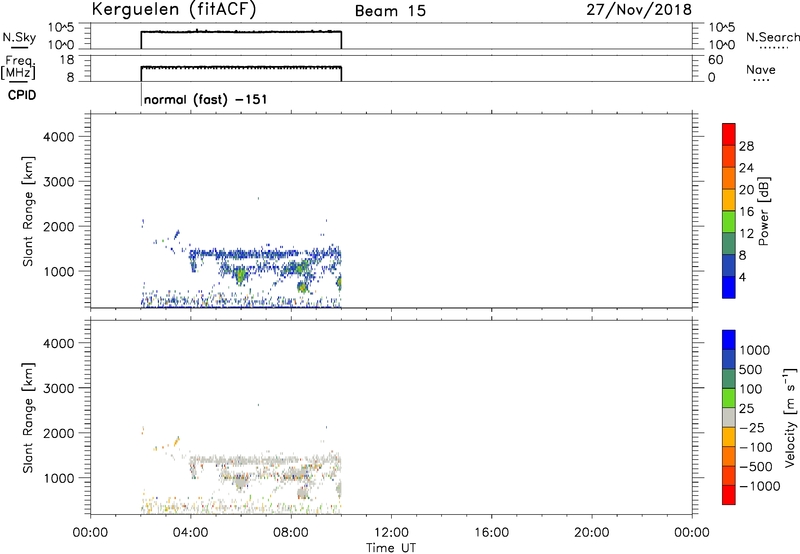This screenshot has width=800, height=554.
Task: Click the '16' power scale value
Action: tap(746, 212)
